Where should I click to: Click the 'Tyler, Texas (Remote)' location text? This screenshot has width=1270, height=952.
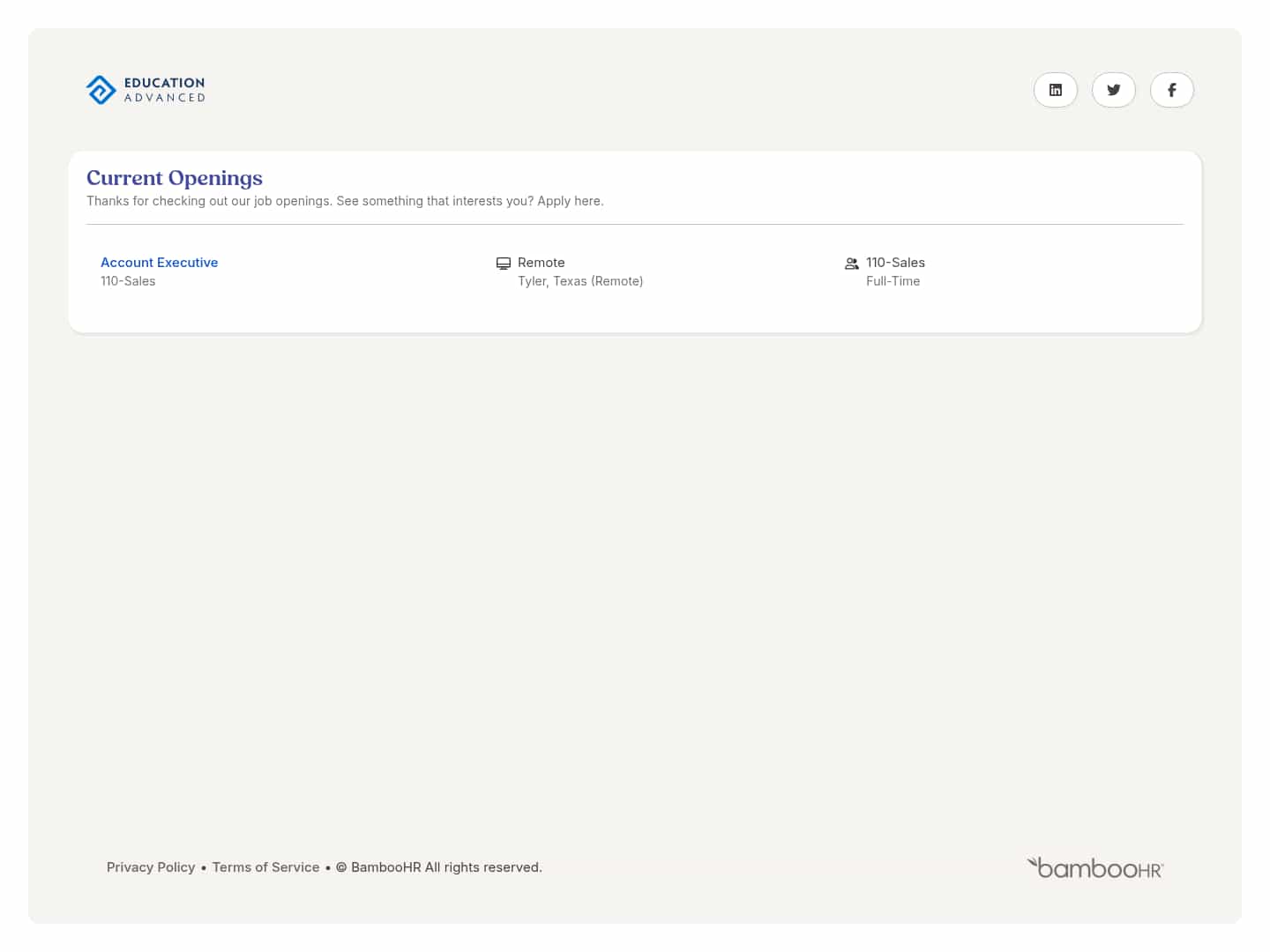[x=580, y=281]
